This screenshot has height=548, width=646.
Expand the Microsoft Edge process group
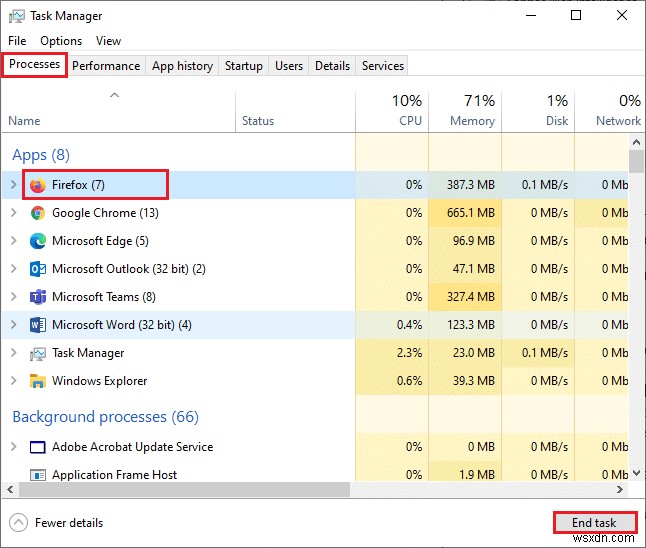(x=14, y=241)
